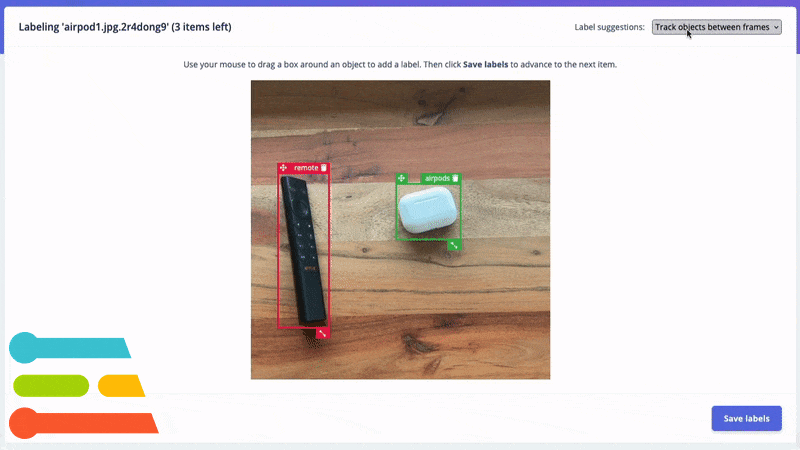Open the 'Track objects between frames' dropdown

point(716,27)
